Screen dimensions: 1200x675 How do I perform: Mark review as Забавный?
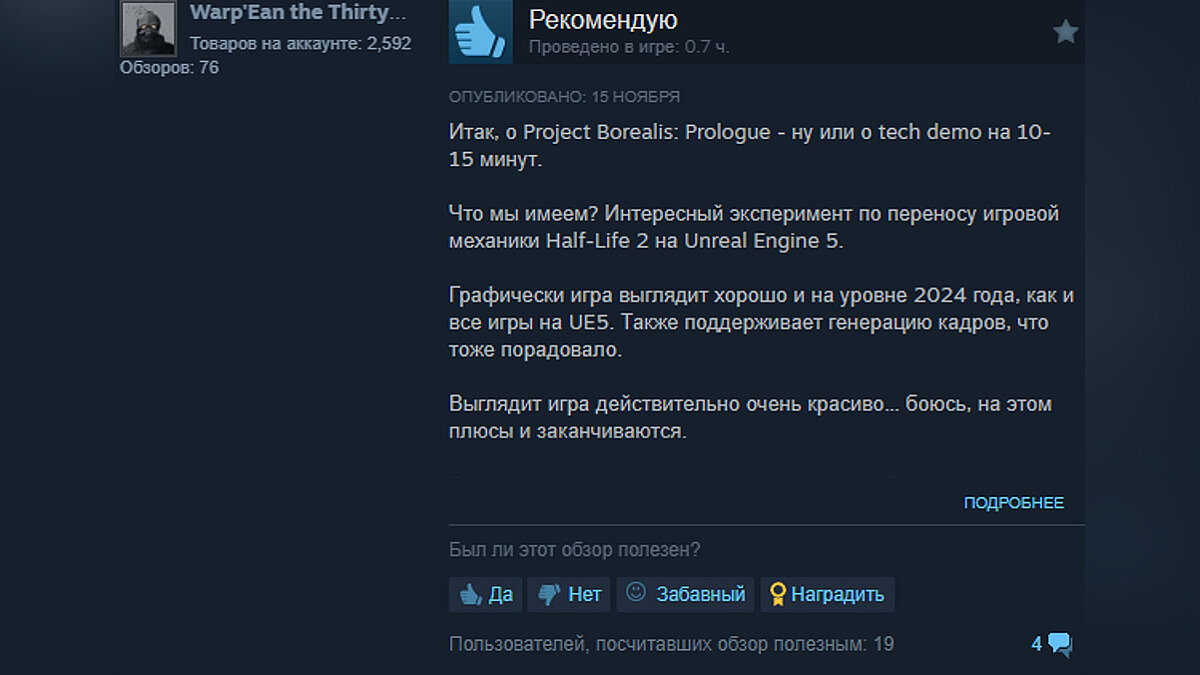(686, 594)
